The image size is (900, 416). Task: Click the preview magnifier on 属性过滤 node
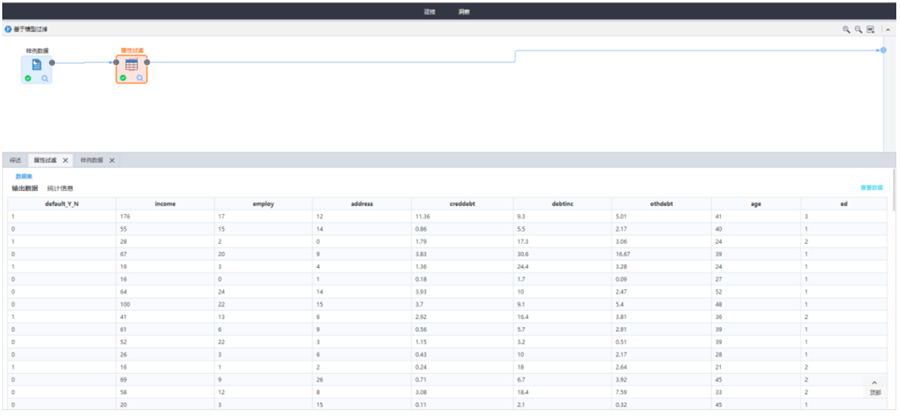tap(140, 78)
